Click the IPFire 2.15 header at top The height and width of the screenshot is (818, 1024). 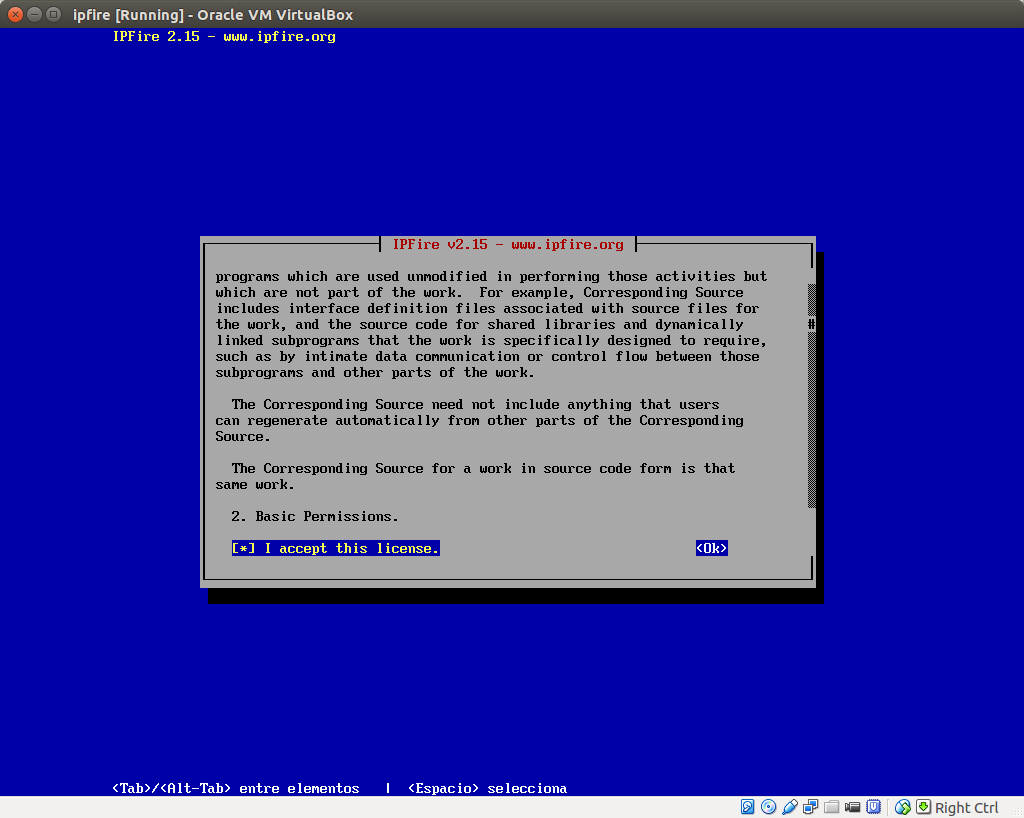click(224, 36)
